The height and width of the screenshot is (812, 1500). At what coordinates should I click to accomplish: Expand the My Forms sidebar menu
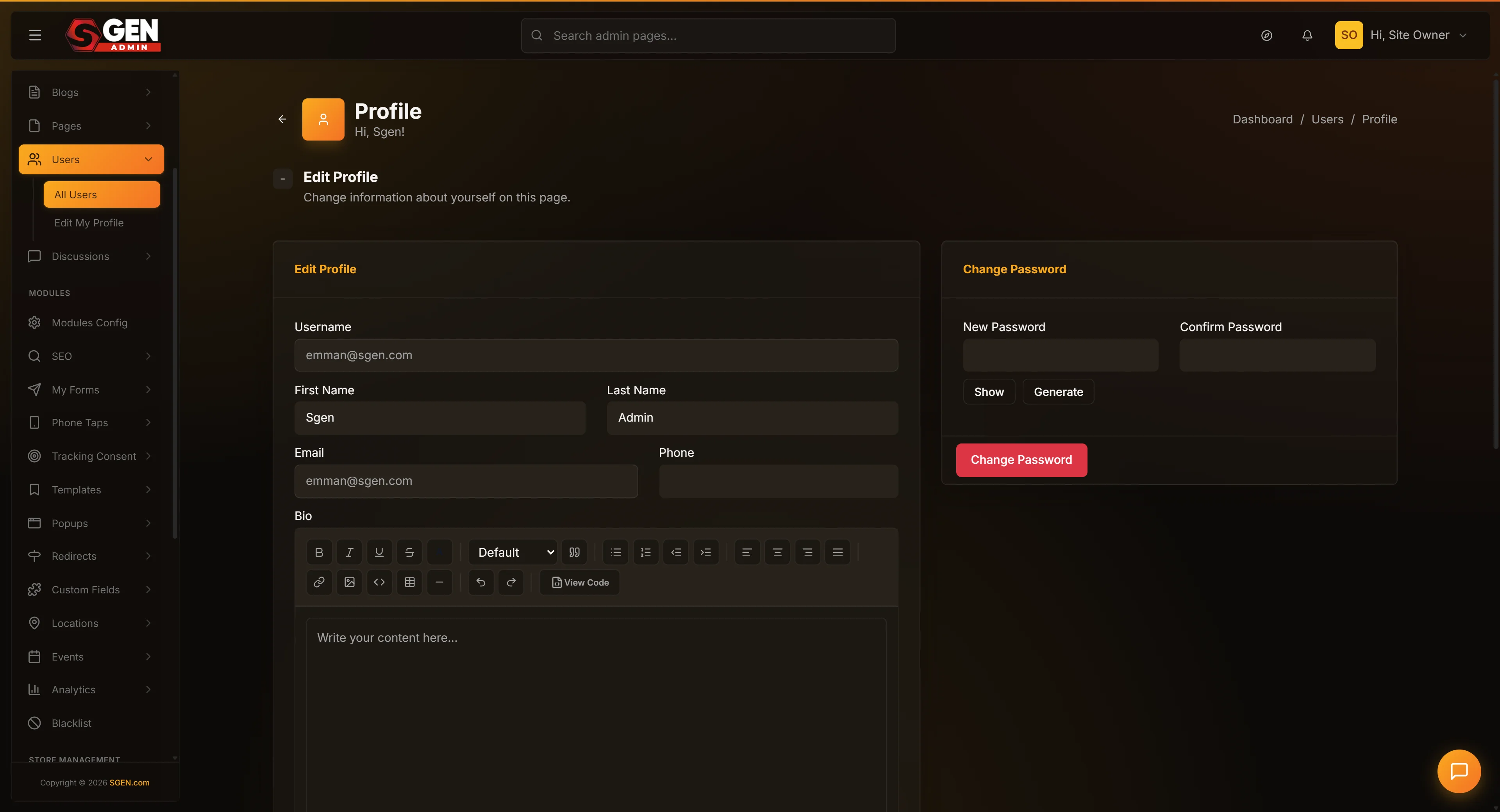[91, 390]
